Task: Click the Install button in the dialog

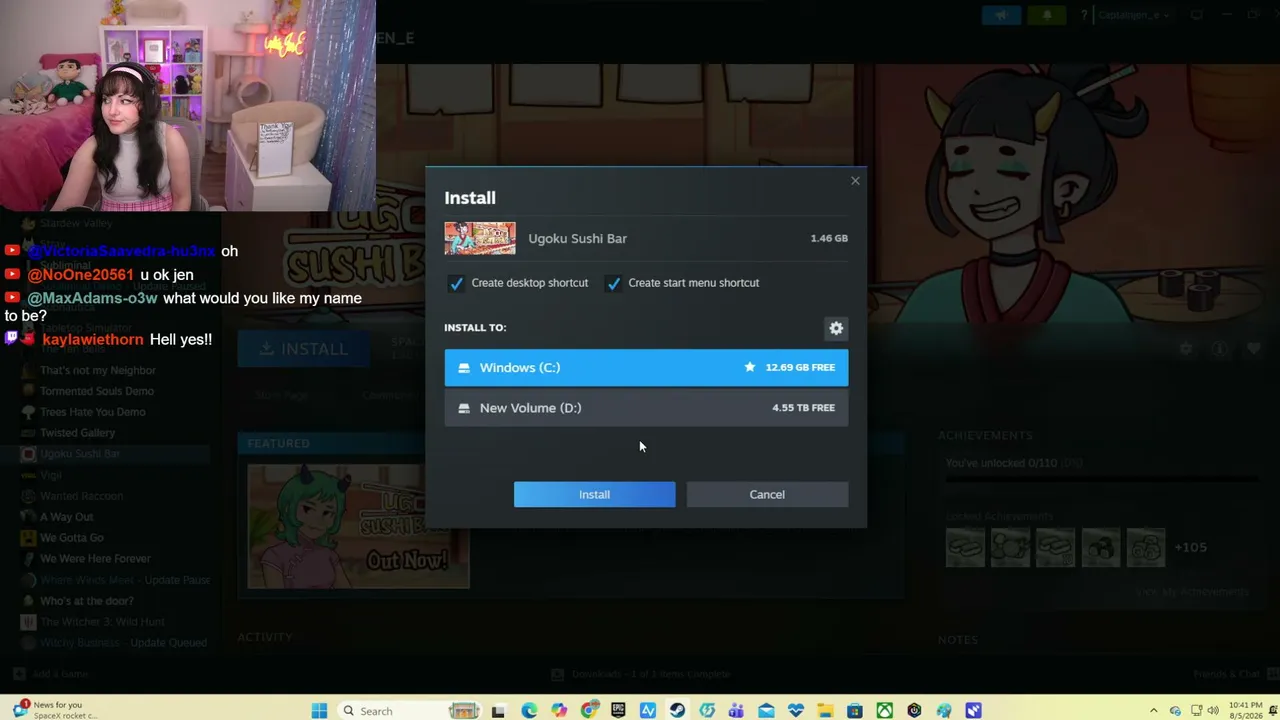Action: pos(594,494)
